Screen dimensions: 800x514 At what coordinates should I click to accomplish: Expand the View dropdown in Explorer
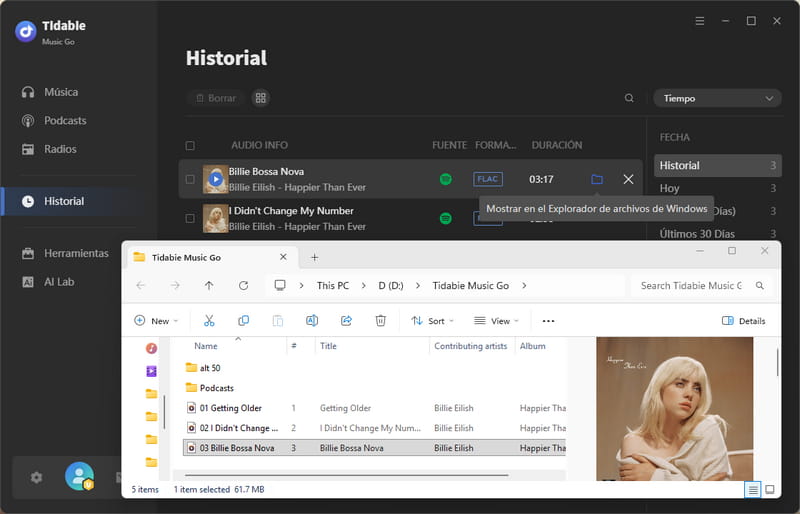(x=498, y=321)
